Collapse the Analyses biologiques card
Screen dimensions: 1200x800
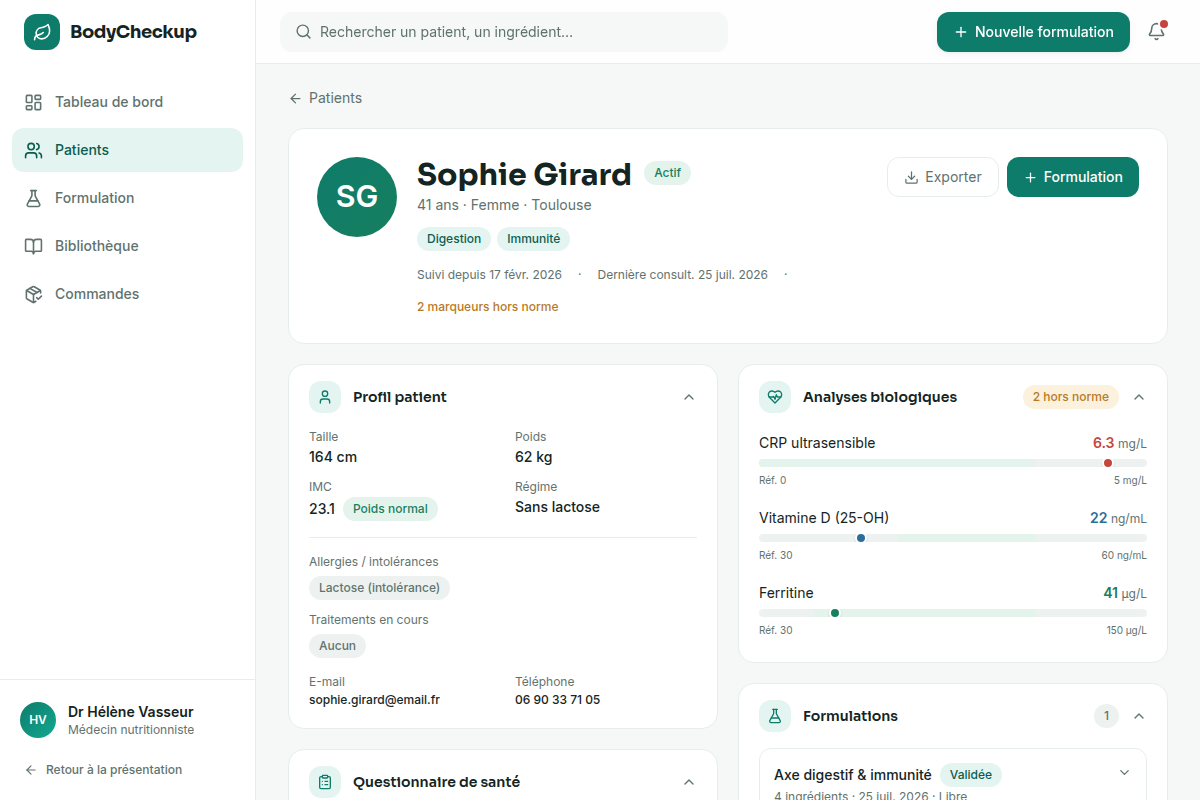1139,397
